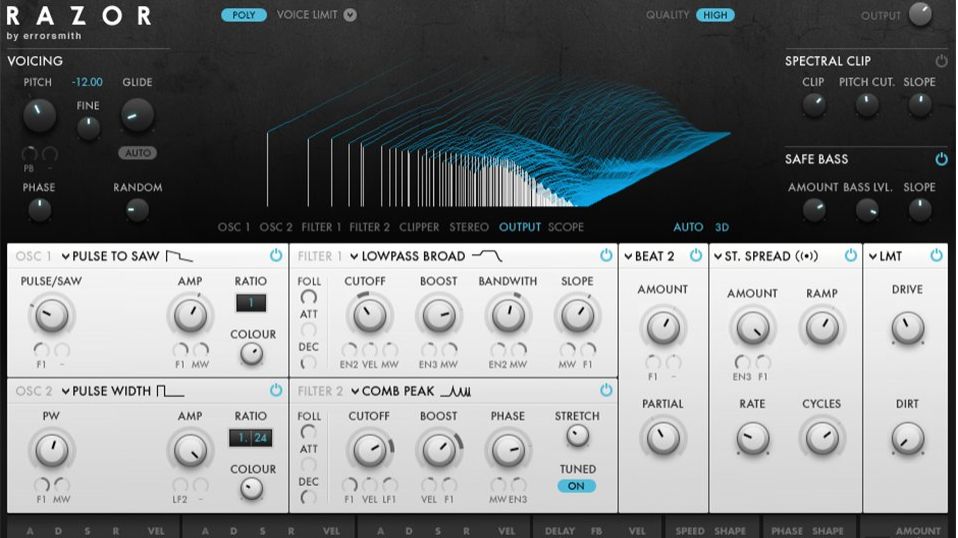The width and height of the screenshot is (958, 538).
Task: Click the OSC 1 Colour knob
Action: [x=251, y=354]
